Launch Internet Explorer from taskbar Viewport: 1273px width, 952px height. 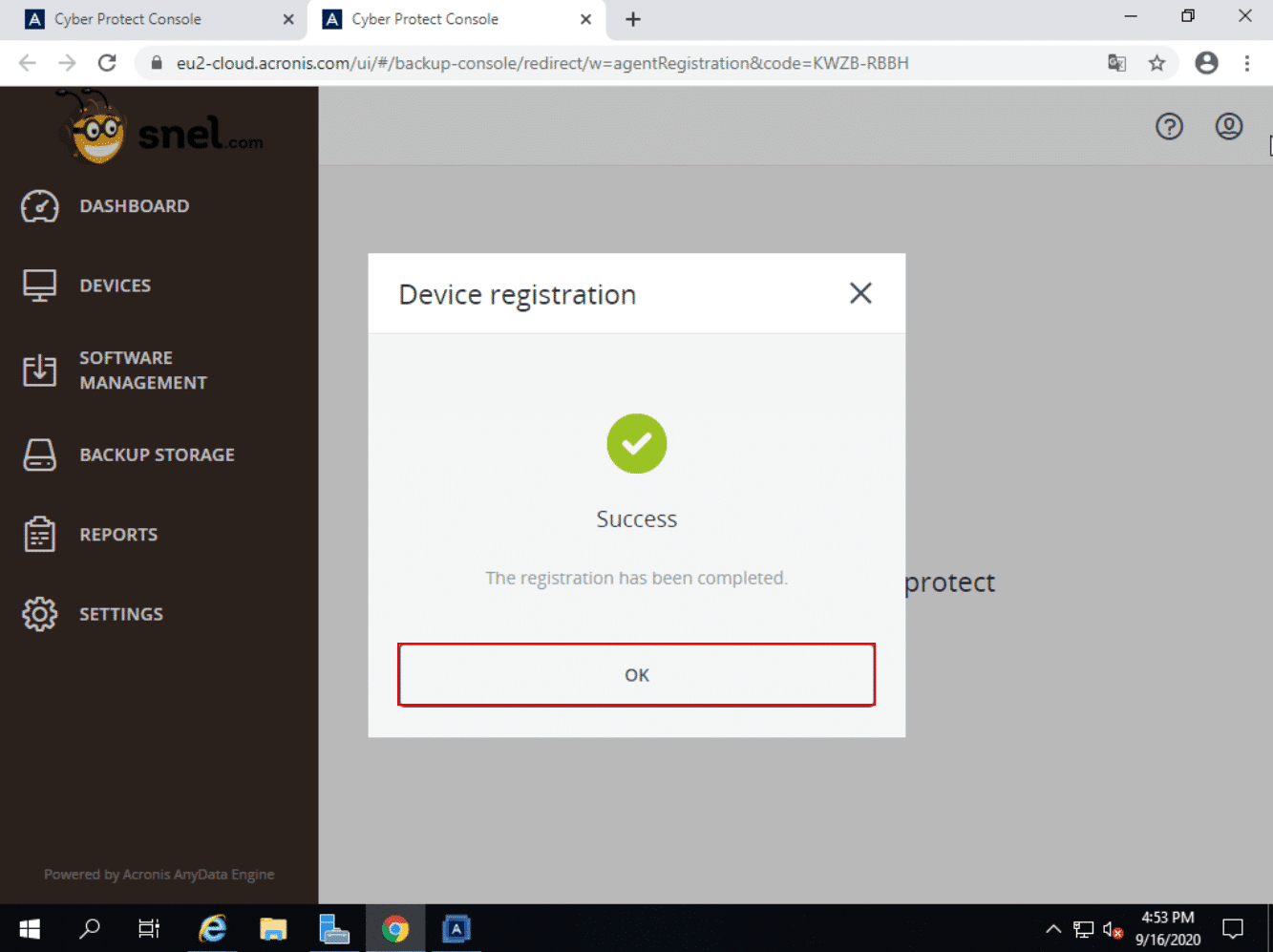point(212,928)
